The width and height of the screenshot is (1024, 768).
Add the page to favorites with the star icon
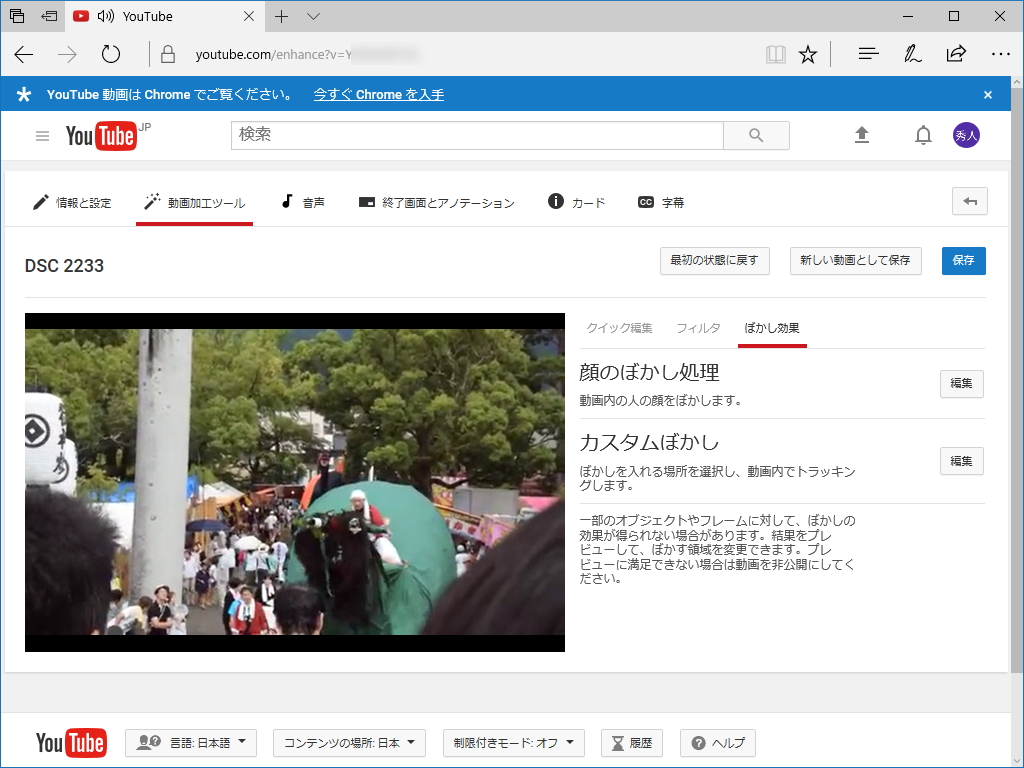point(808,55)
